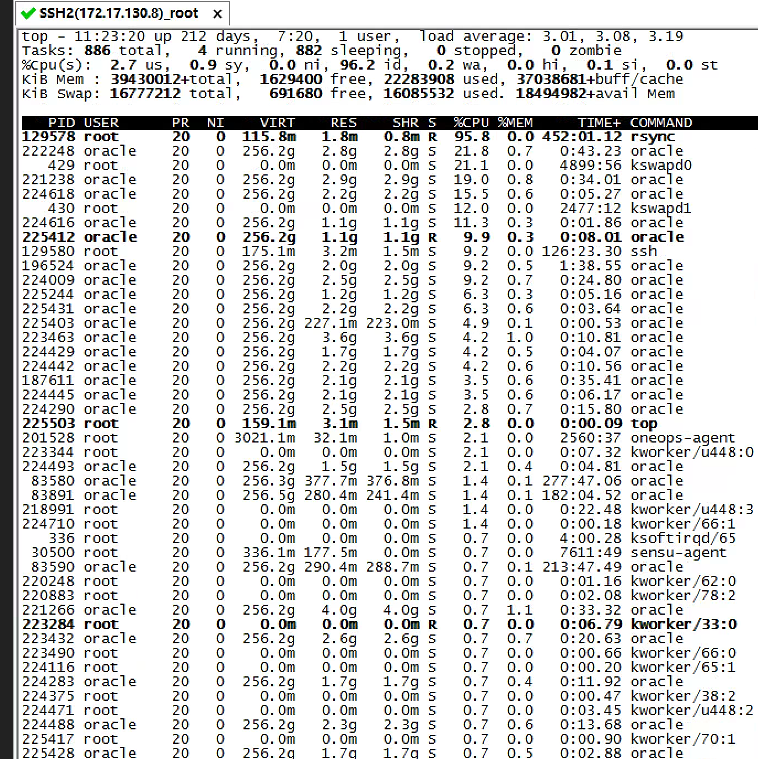
Task: Click the %CPU column header
Action: (x=471, y=123)
